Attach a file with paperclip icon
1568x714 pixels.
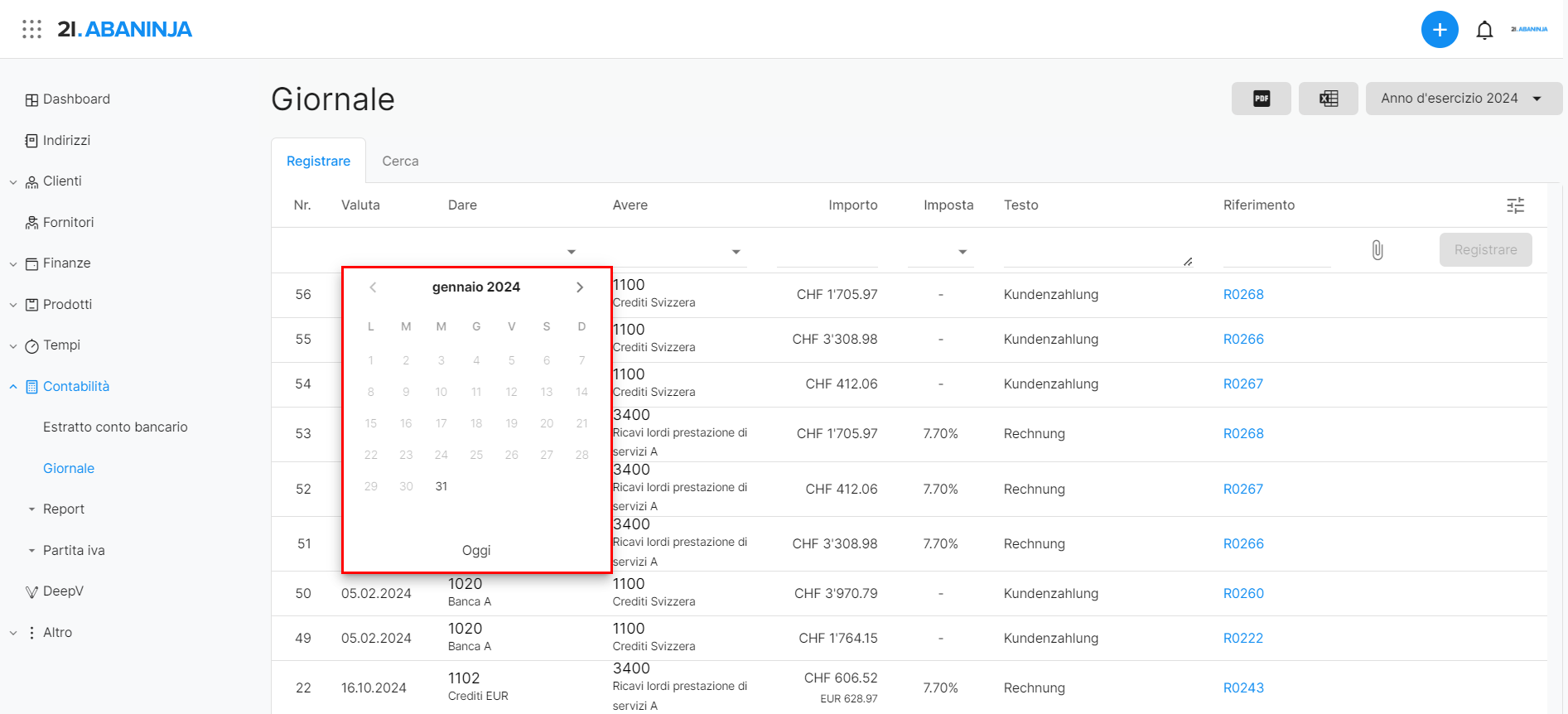tap(1377, 250)
